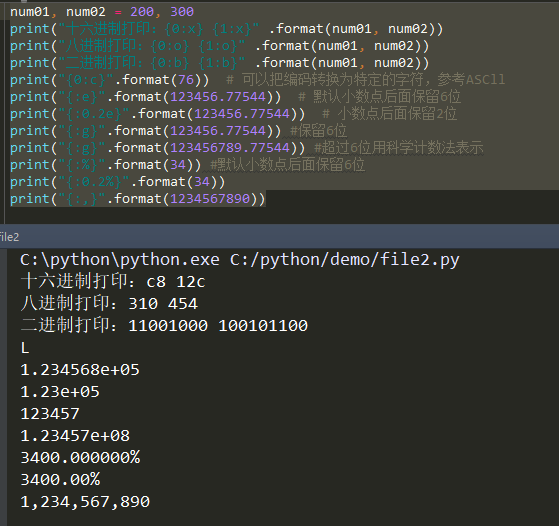Click output value '1.23e+05'

(60, 392)
